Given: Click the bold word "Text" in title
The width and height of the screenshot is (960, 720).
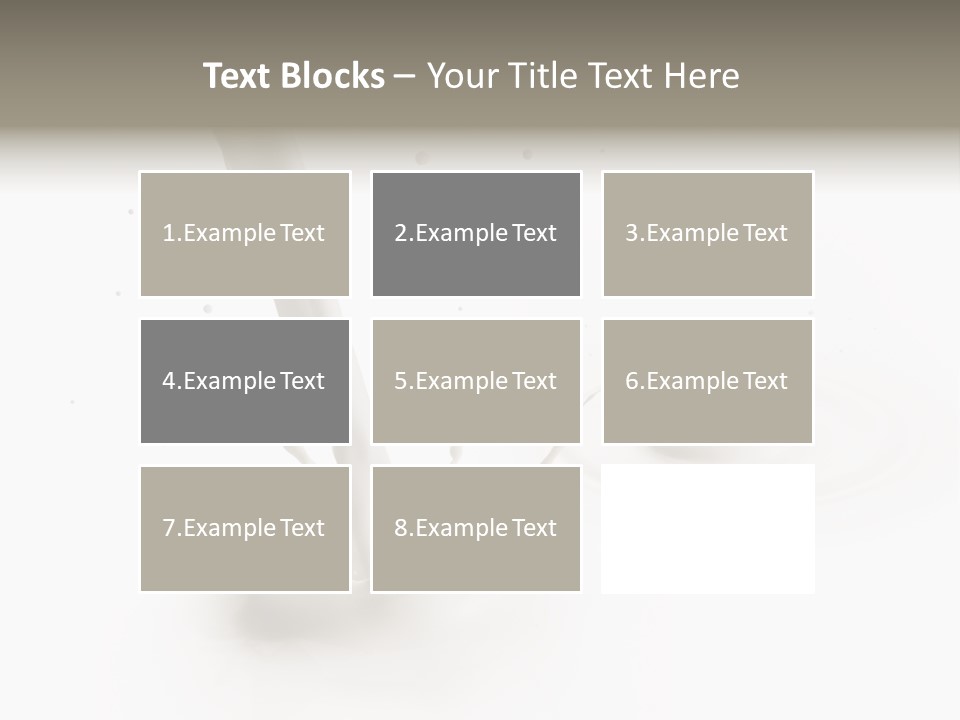Looking at the screenshot, I should 236,76.
